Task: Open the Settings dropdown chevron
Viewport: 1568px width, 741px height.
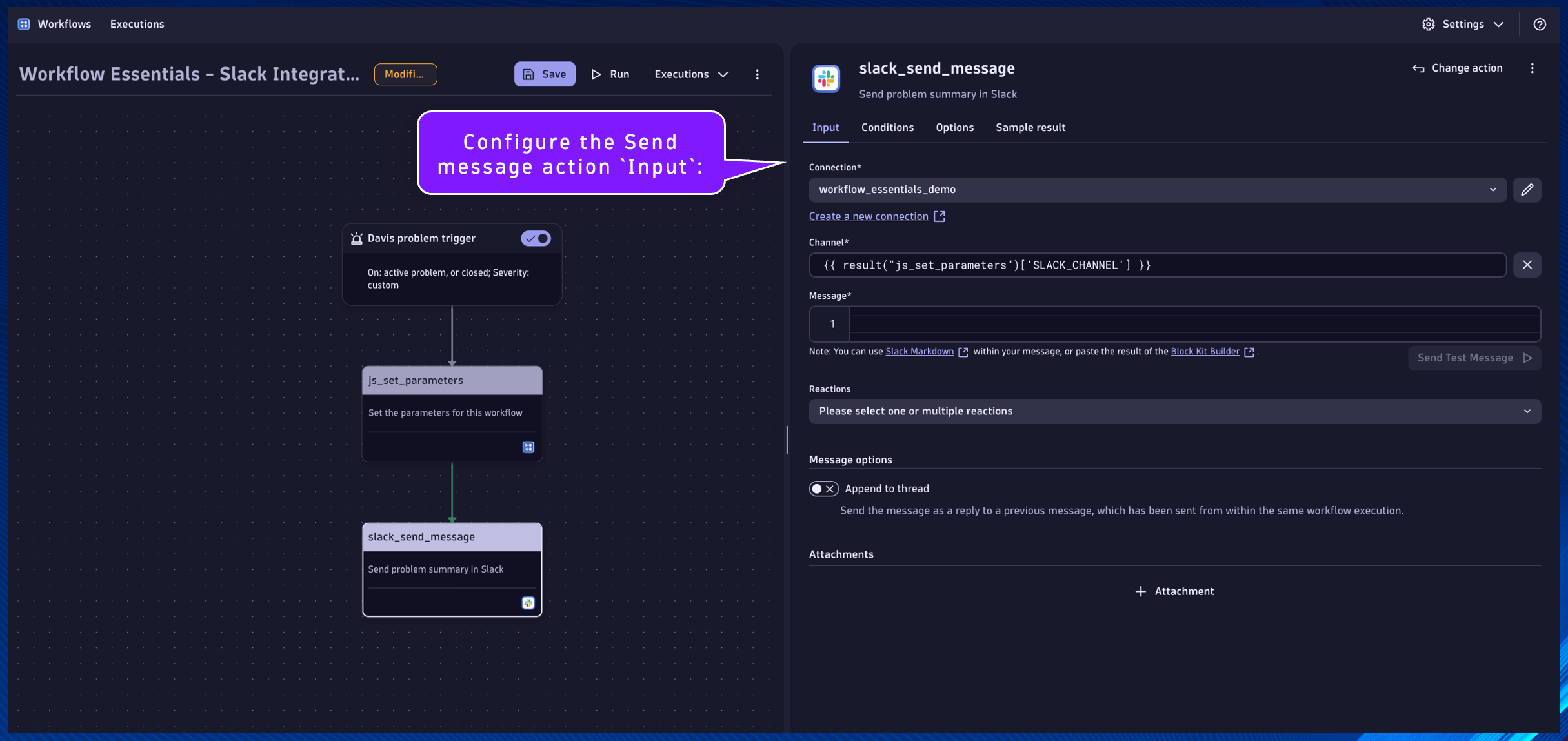Action: click(1498, 24)
